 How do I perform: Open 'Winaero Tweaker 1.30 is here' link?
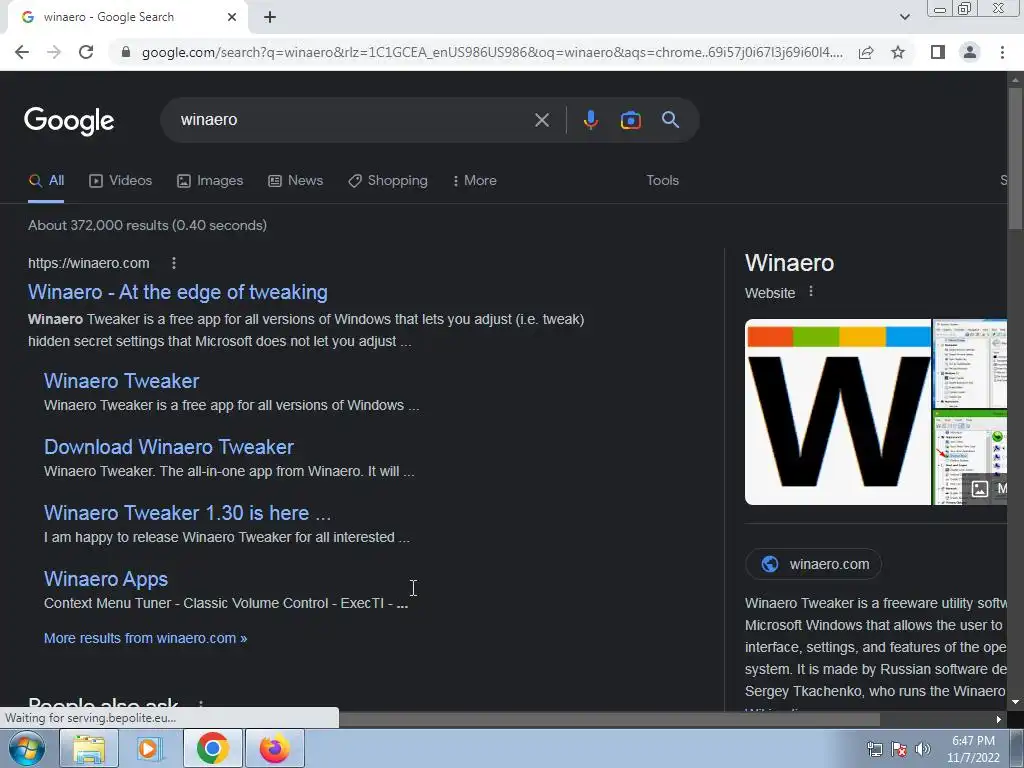click(187, 513)
